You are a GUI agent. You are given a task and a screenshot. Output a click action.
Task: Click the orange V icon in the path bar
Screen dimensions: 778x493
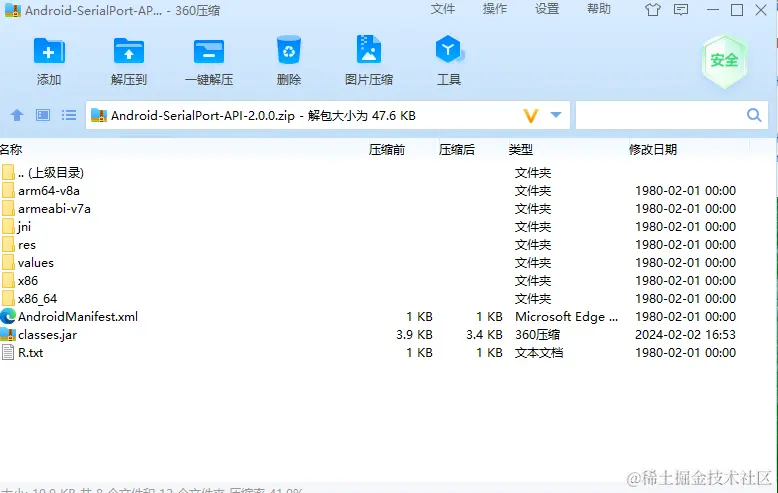click(531, 116)
